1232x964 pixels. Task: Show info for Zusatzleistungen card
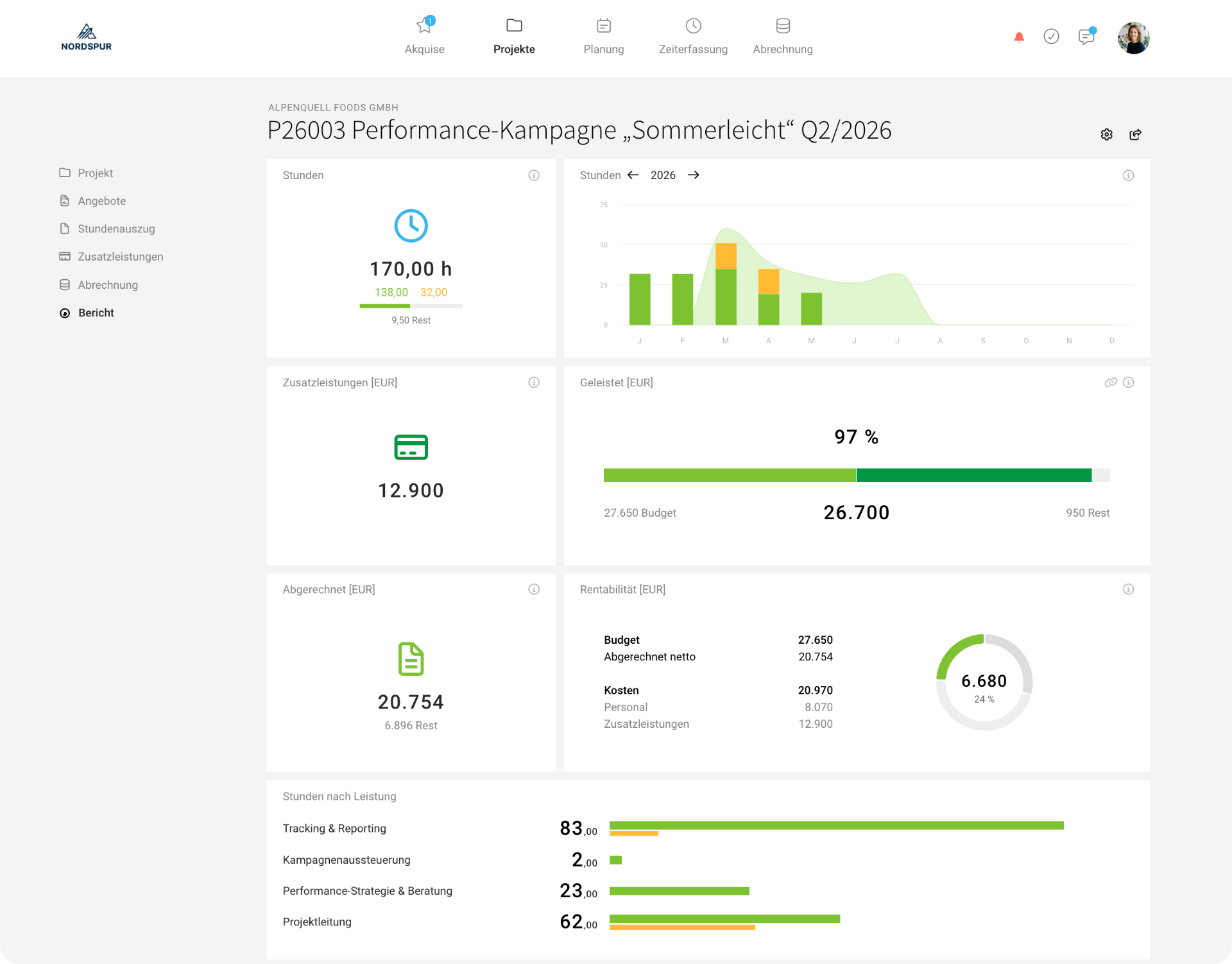pyautogui.click(x=534, y=383)
